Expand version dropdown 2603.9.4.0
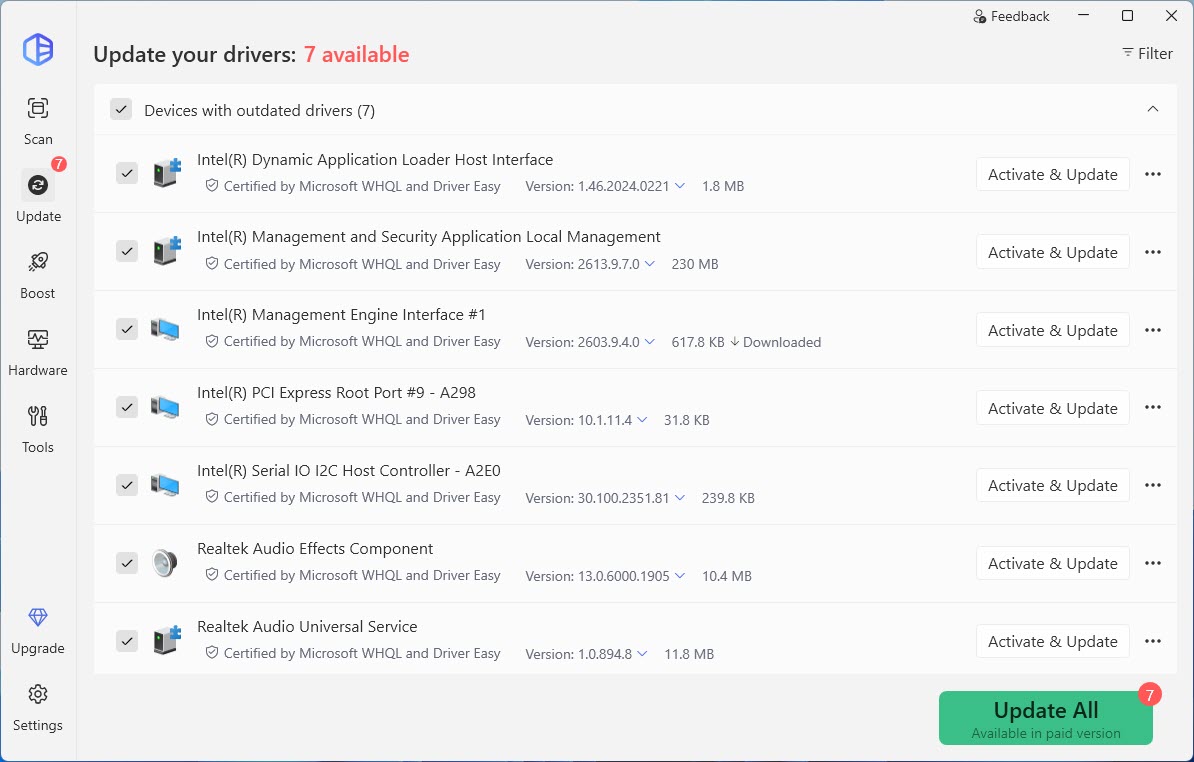The image size is (1194, 762). click(650, 342)
